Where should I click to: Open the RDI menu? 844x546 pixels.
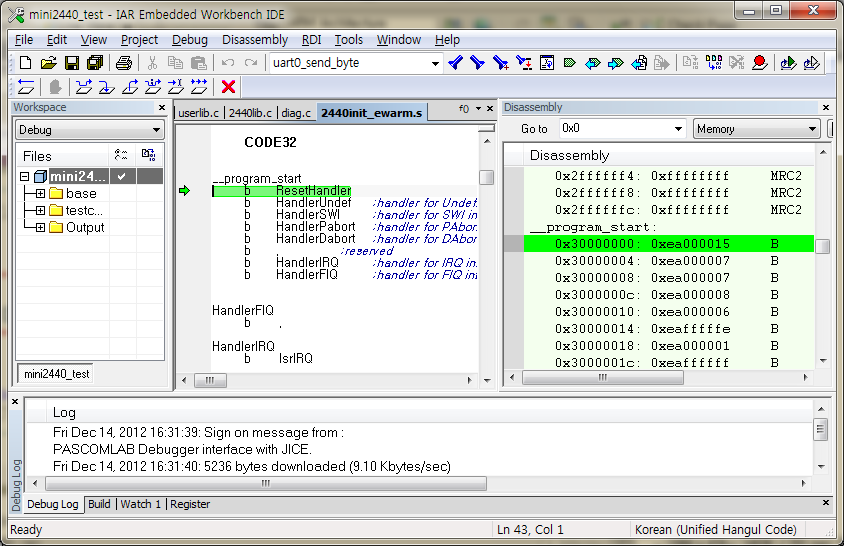coord(311,40)
